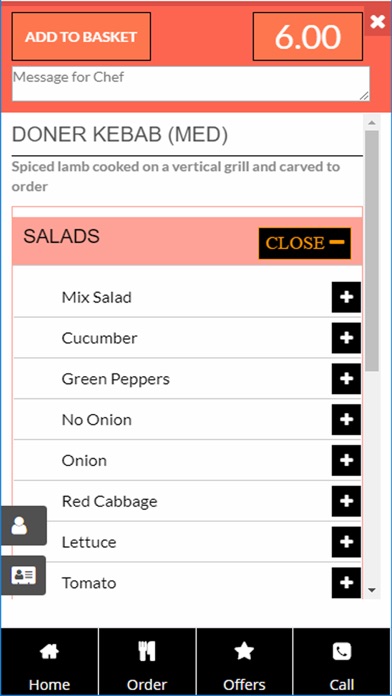Add Mix Salad with plus icon
Viewport: 392px width, 696px height.
(x=346, y=297)
